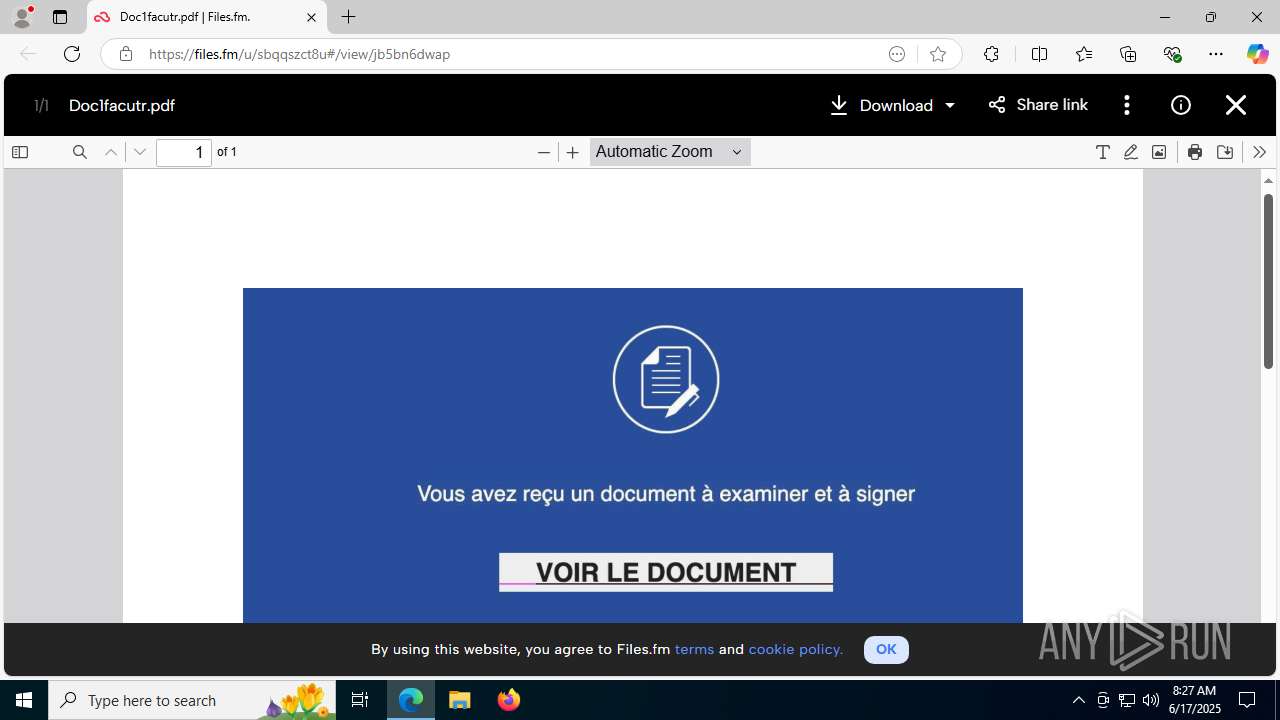Add this page to favorites star

(x=937, y=54)
